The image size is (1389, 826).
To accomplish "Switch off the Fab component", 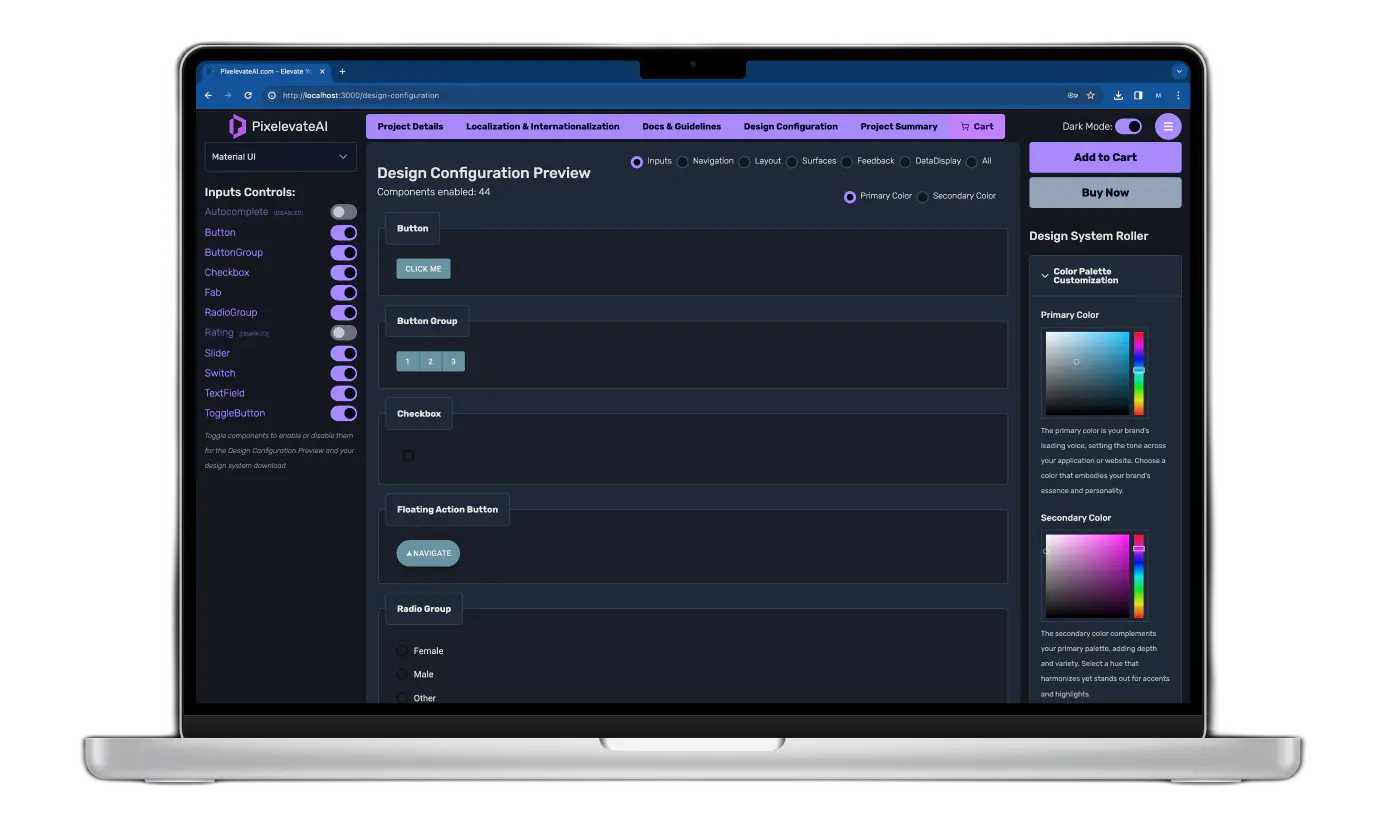I will (344, 292).
